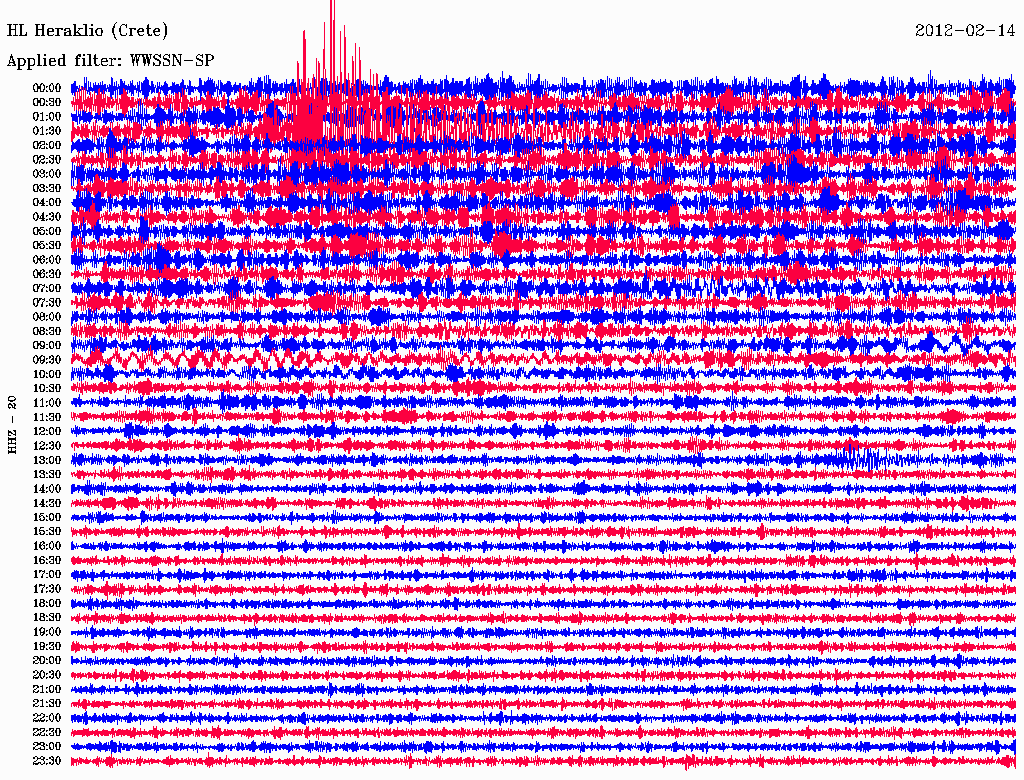Click the '00:30' time label
Viewport: 1024px width, 780px height.
click(47, 103)
